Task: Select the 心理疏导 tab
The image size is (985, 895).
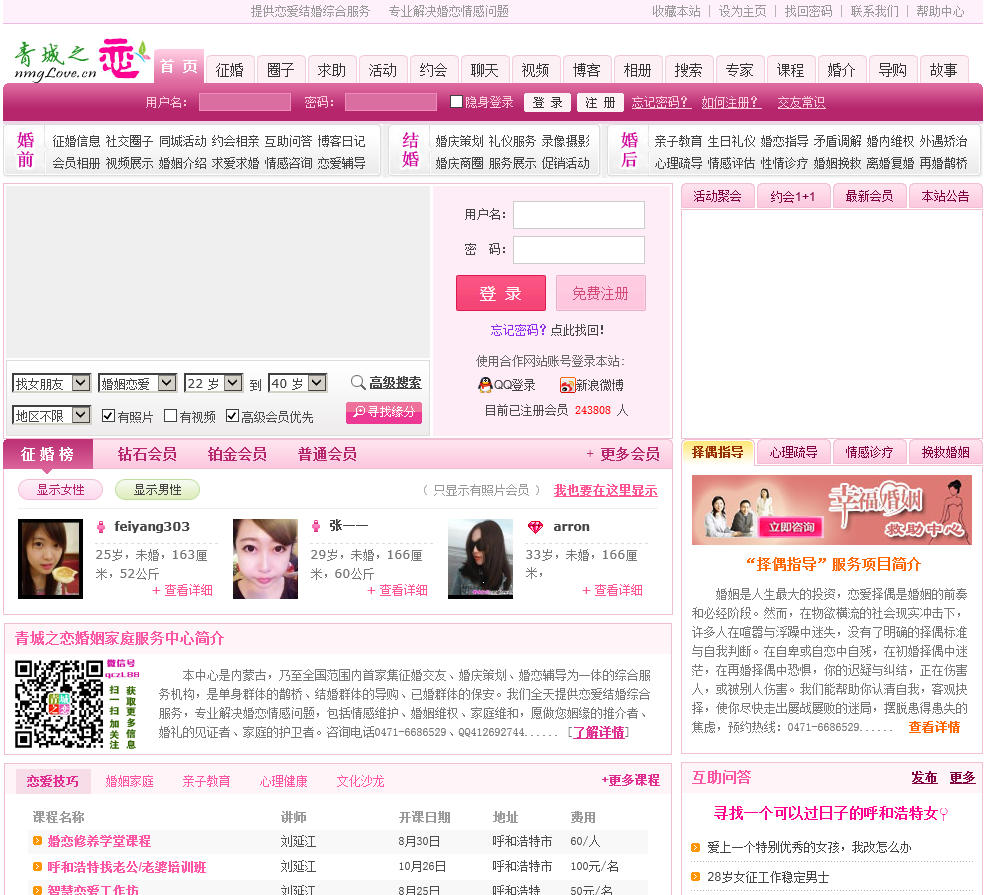Action: click(793, 452)
